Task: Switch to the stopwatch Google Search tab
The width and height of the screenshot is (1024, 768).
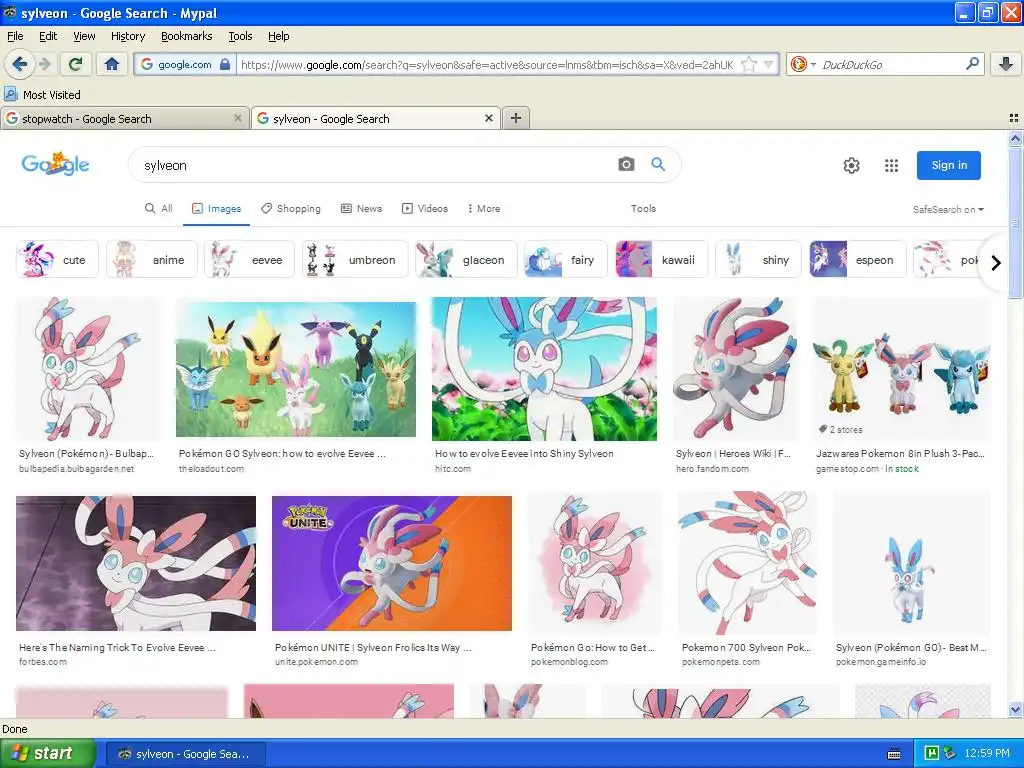Action: (124, 118)
